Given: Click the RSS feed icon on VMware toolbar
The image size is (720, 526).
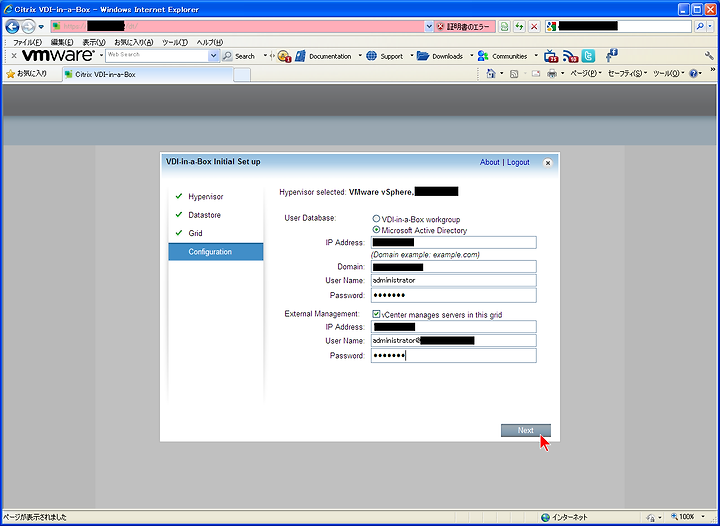Looking at the screenshot, I should coord(570,56).
